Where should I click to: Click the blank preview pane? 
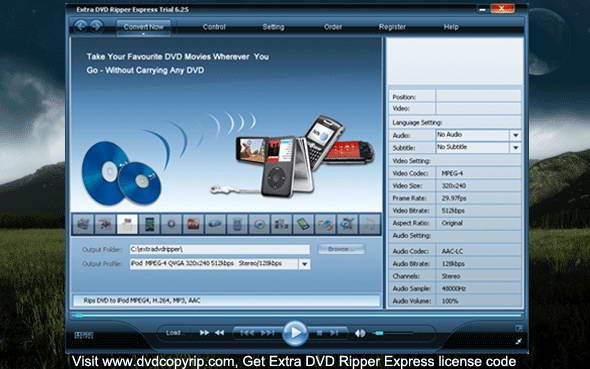455,61
